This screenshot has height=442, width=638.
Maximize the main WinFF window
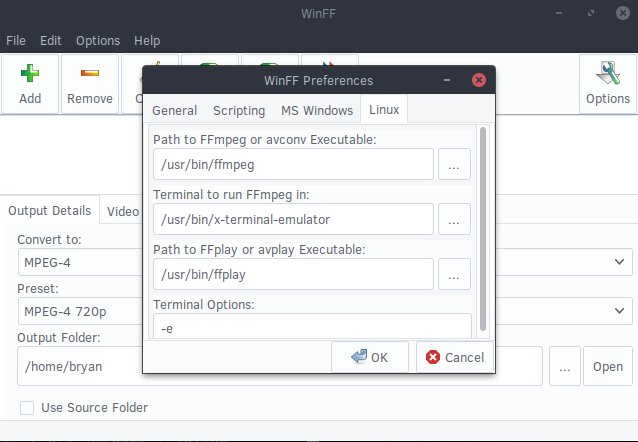click(x=591, y=13)
